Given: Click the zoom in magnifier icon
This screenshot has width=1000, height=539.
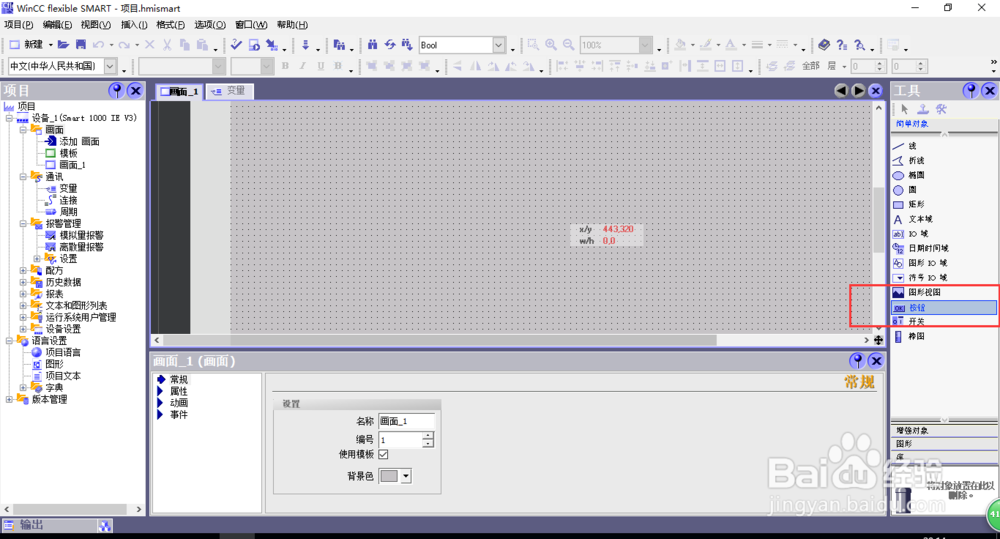Looking at the screenshot, I should click(551, 45).
